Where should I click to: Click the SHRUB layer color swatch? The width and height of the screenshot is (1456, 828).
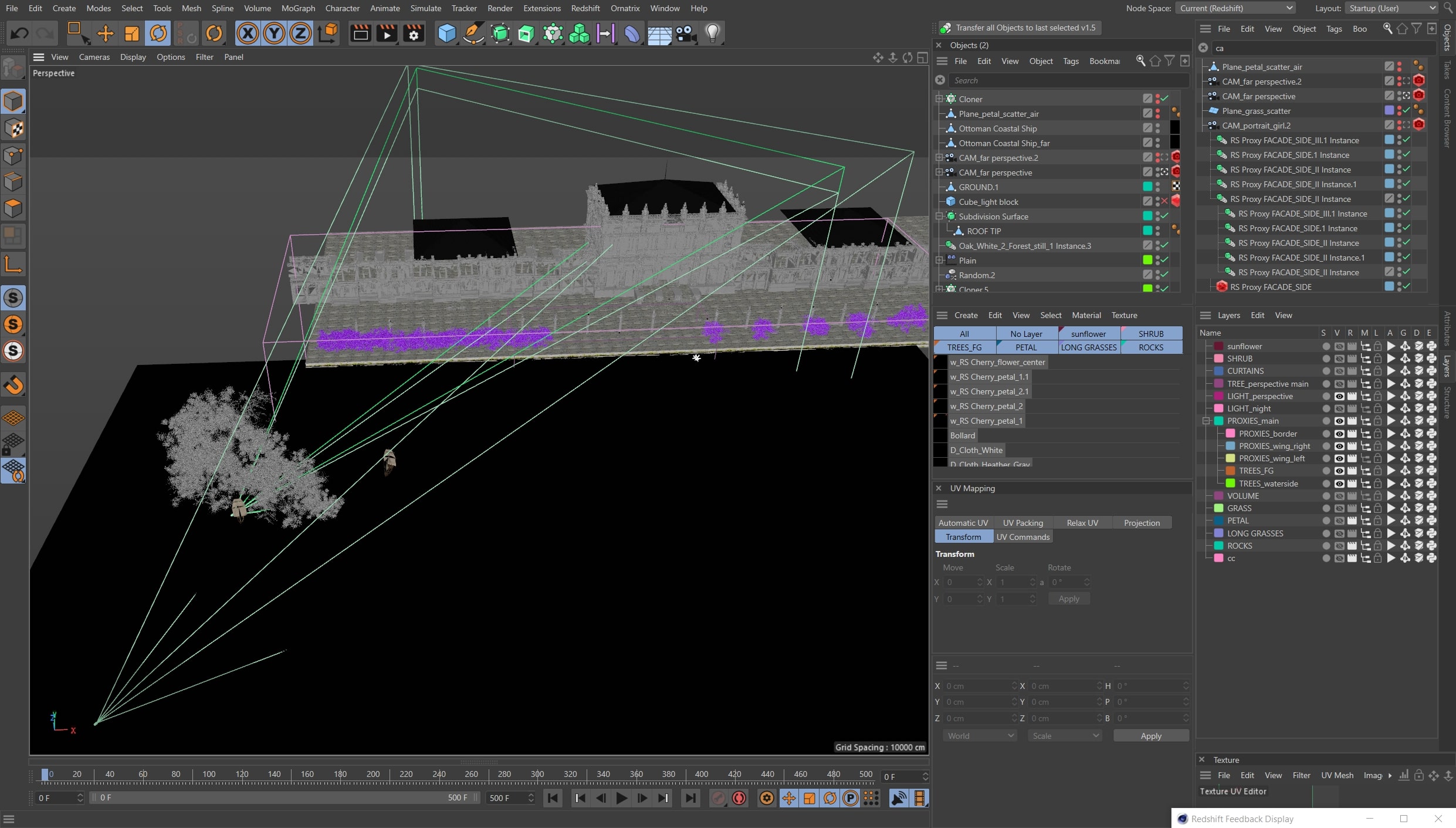point(1218,359)
